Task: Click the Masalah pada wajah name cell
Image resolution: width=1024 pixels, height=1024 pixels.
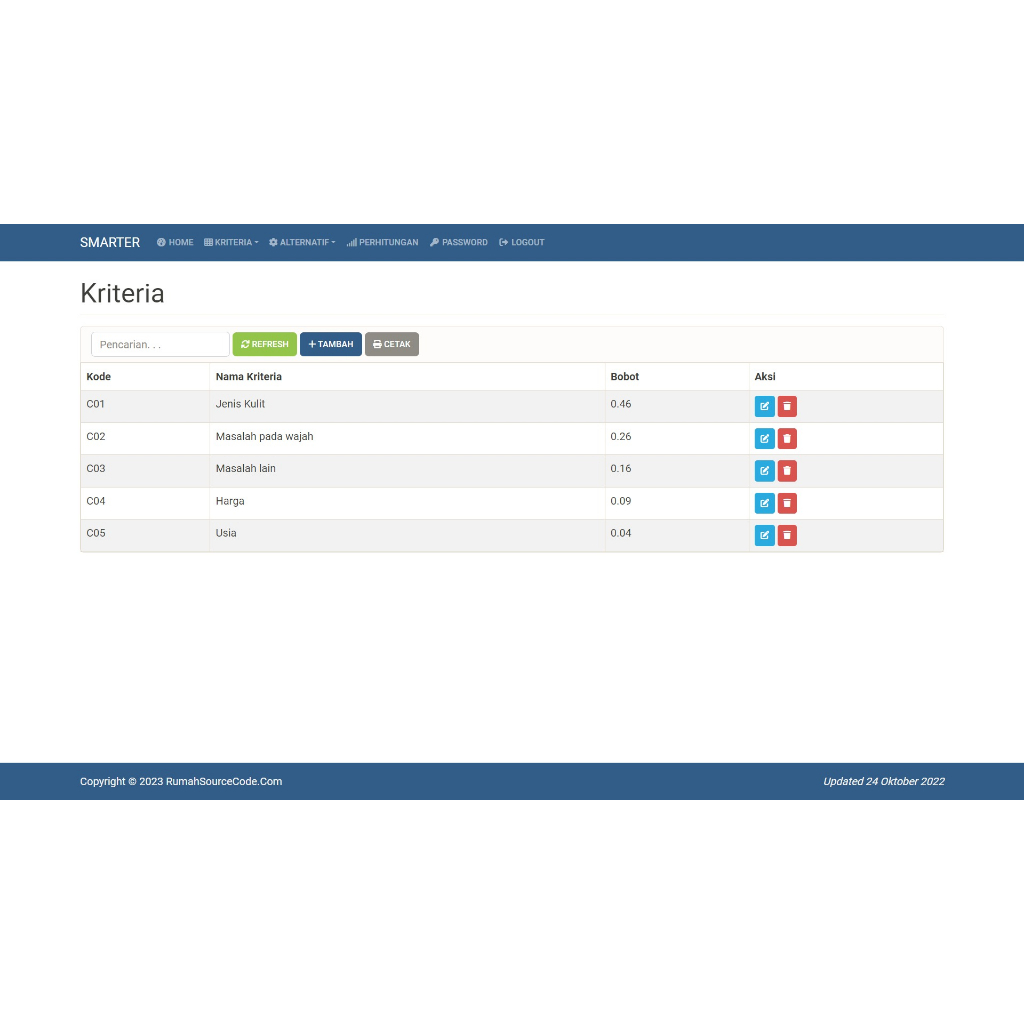Action: pyautogui.click(x=407, y=438)
